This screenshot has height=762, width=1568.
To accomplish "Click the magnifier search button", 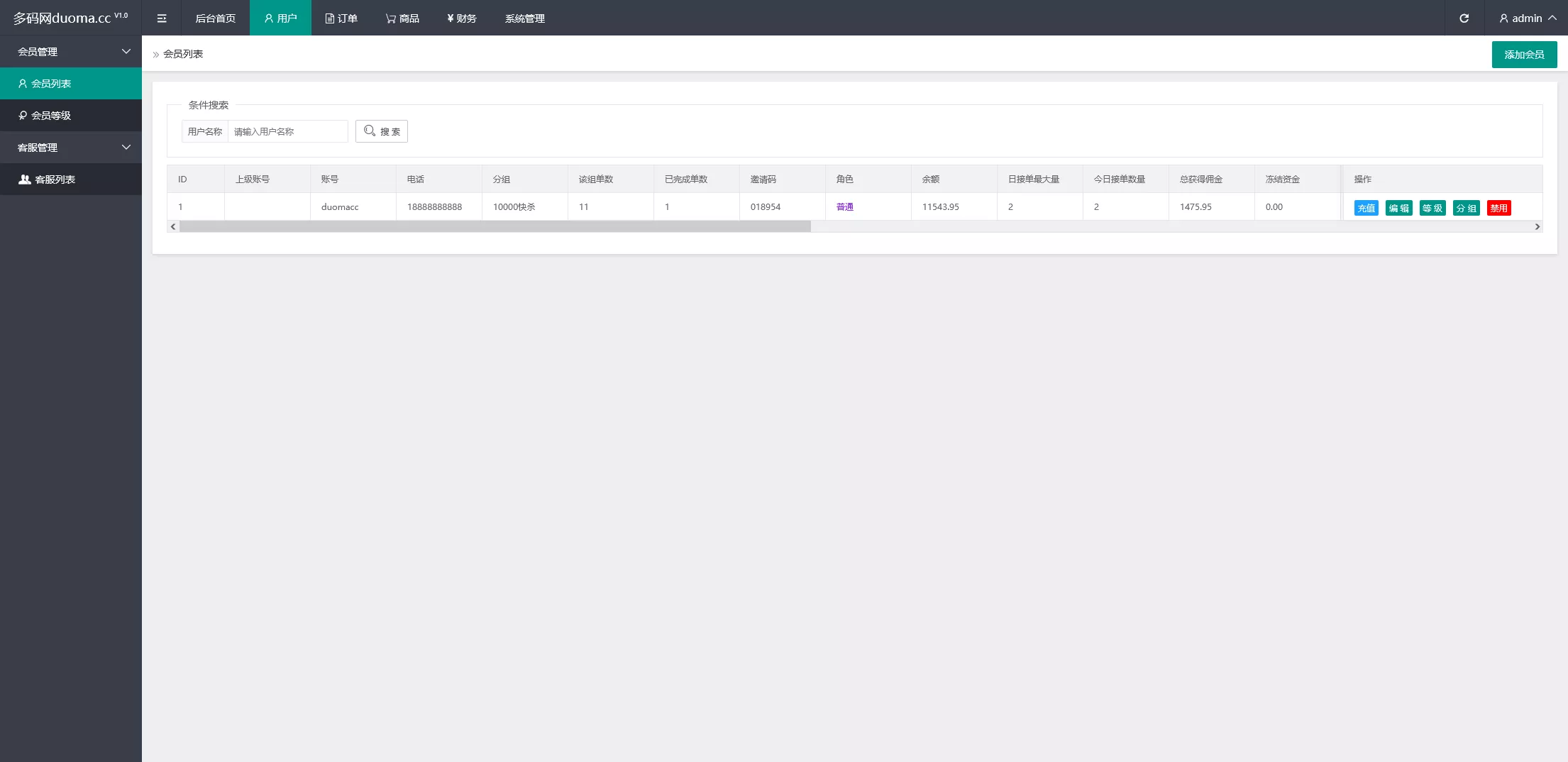I will [382, 131].
